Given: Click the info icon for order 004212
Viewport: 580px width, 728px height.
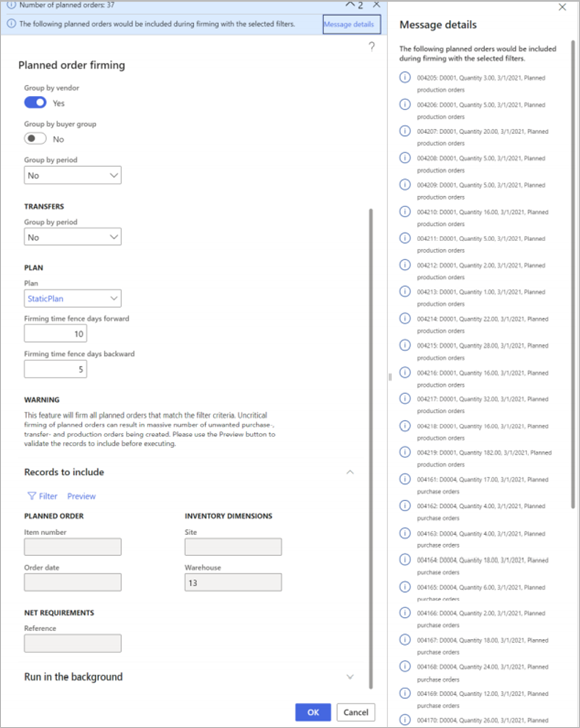Looking at the screenshot, I should 405,265.
